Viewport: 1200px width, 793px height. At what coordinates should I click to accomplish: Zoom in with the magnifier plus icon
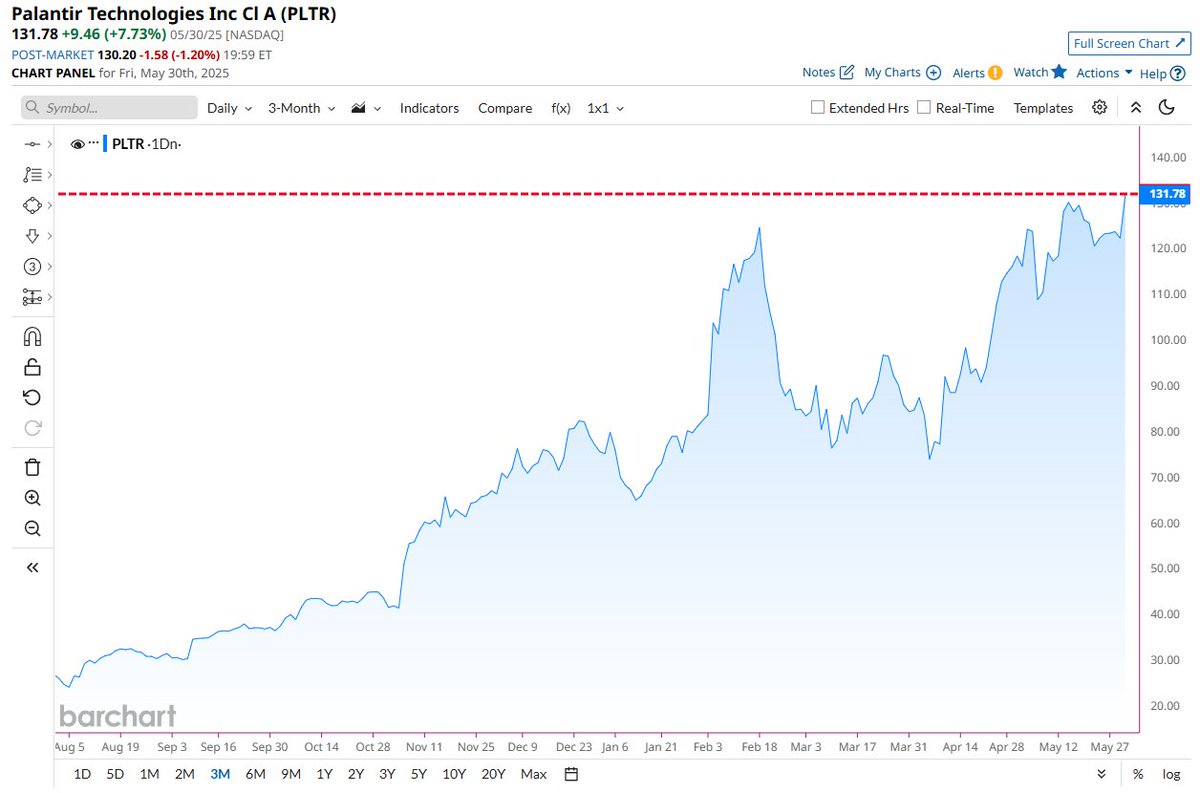click(32, 498)
